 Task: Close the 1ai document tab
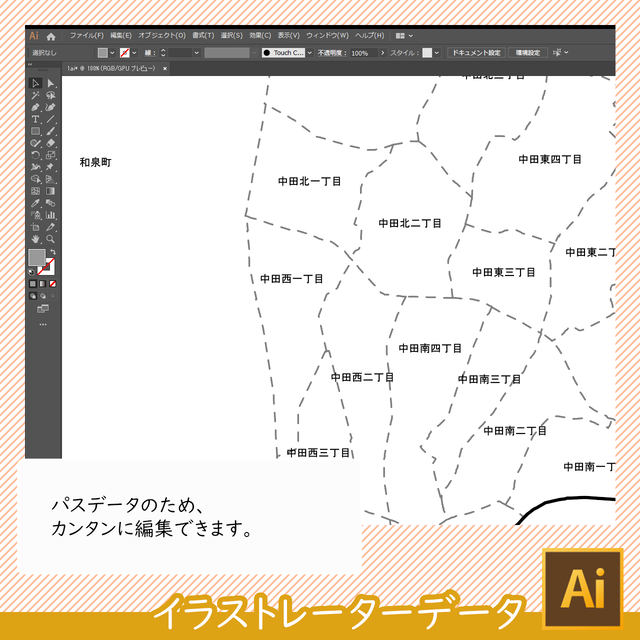165,69
